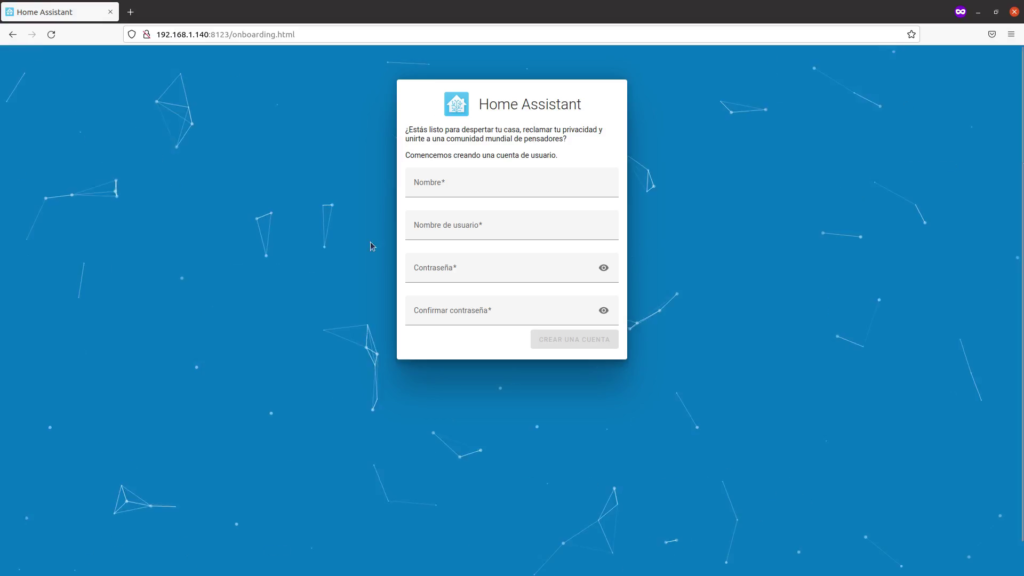Click the Home Assistant logo icon
Image resolution: width=1024 pixels, height=576 pixels.
(x=456, y=103)
